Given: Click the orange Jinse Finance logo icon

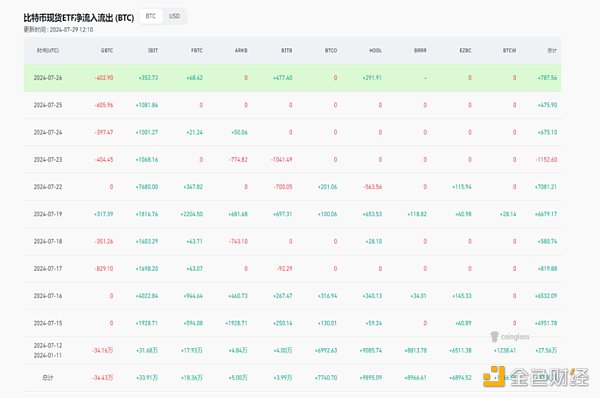Looking at the screenshot, I should click(494, 377).
